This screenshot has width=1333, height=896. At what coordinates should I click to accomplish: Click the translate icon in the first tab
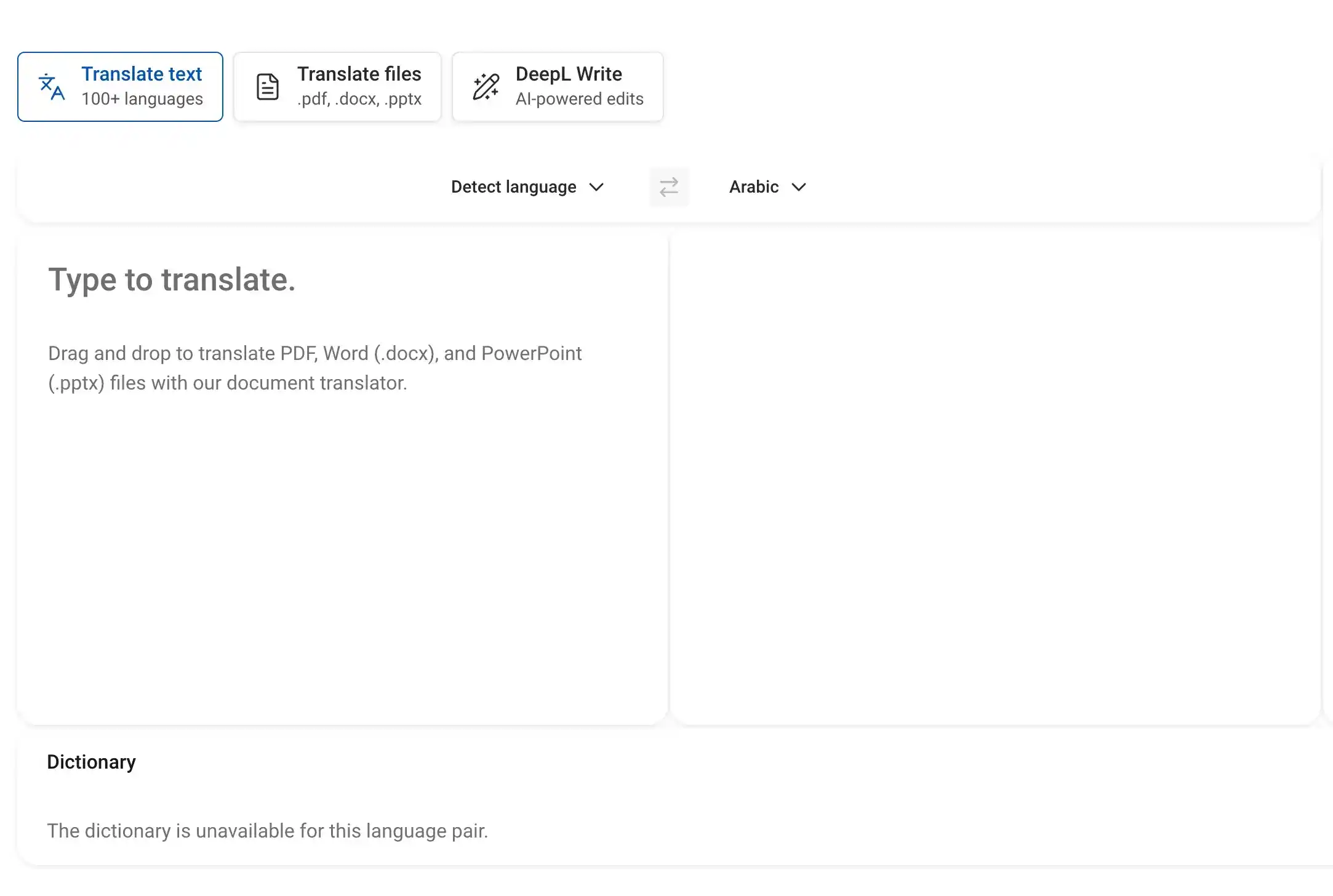(52, 86)
